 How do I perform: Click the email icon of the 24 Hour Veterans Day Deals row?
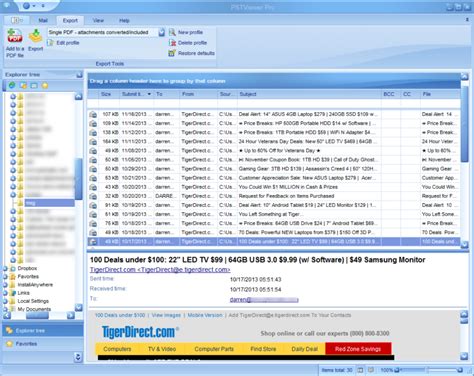coord(93,142)
